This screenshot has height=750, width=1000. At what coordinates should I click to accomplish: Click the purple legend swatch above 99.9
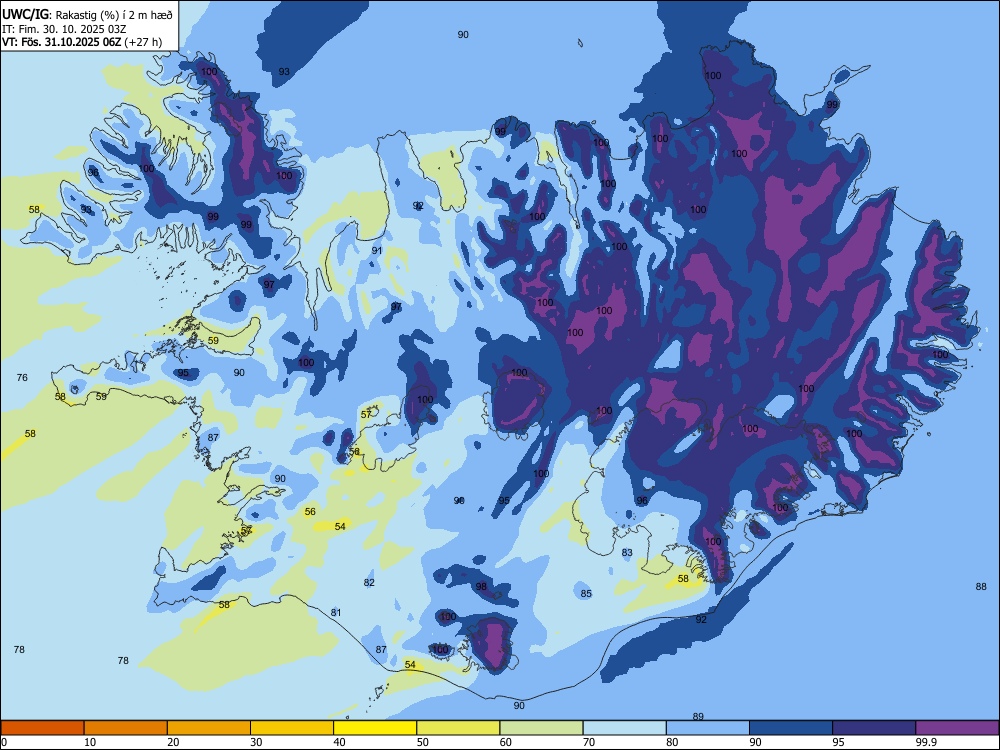pos(957,728)
